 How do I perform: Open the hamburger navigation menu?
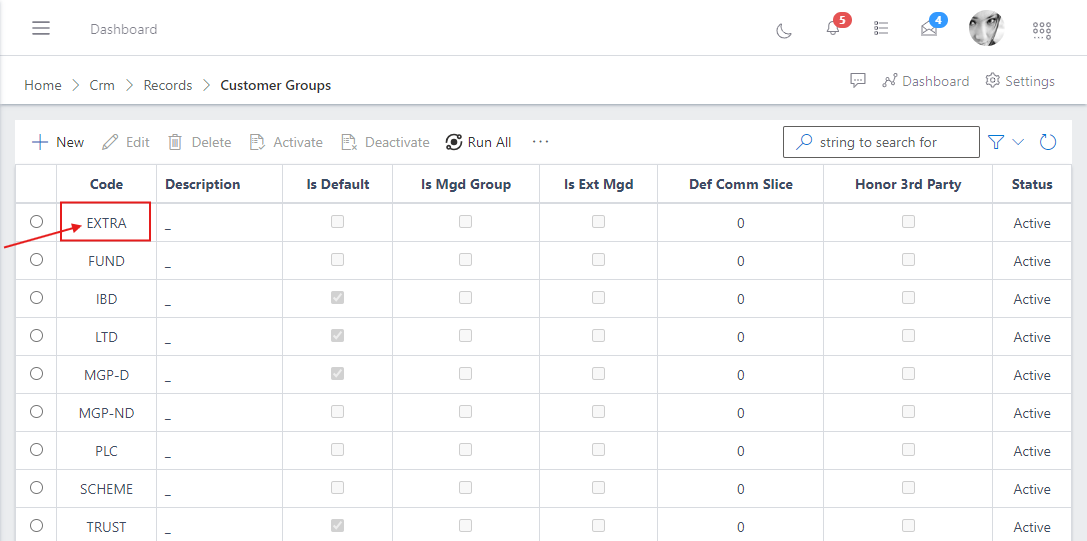(41, 28)
